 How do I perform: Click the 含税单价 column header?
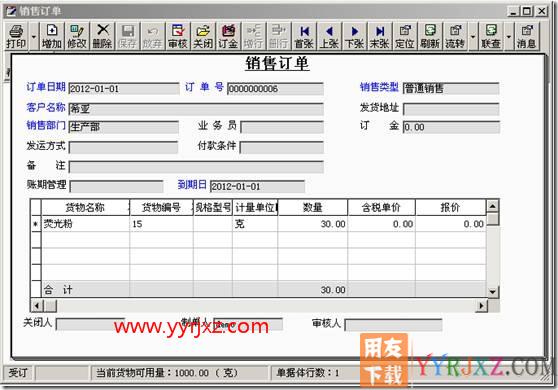tap(381, 207)
